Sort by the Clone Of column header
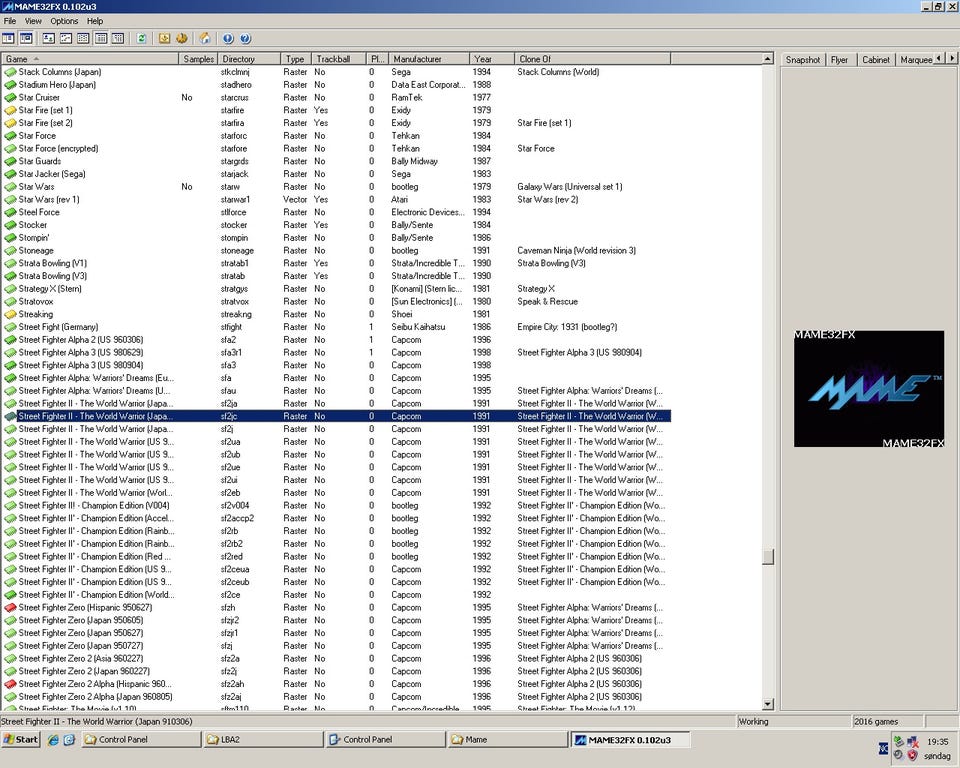The height and width of the screenshot is (768, 960). coord(593,59)
